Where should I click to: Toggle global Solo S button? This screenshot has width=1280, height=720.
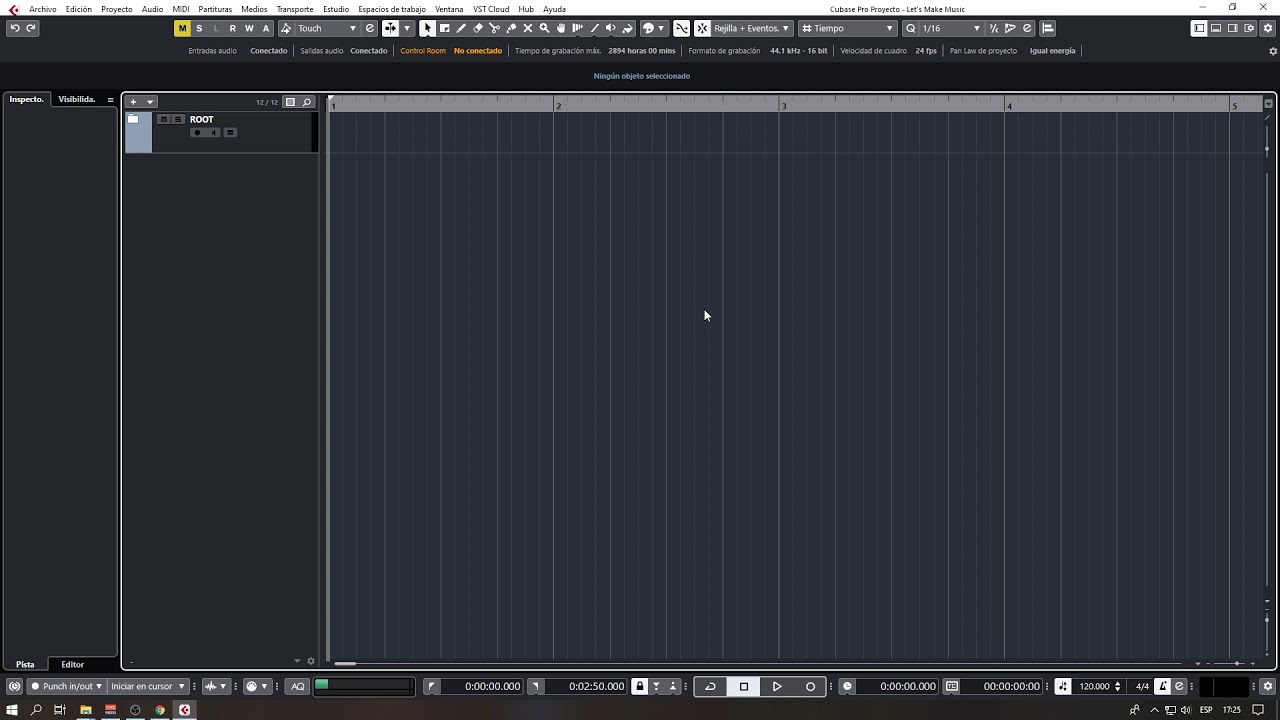point(199,28)
